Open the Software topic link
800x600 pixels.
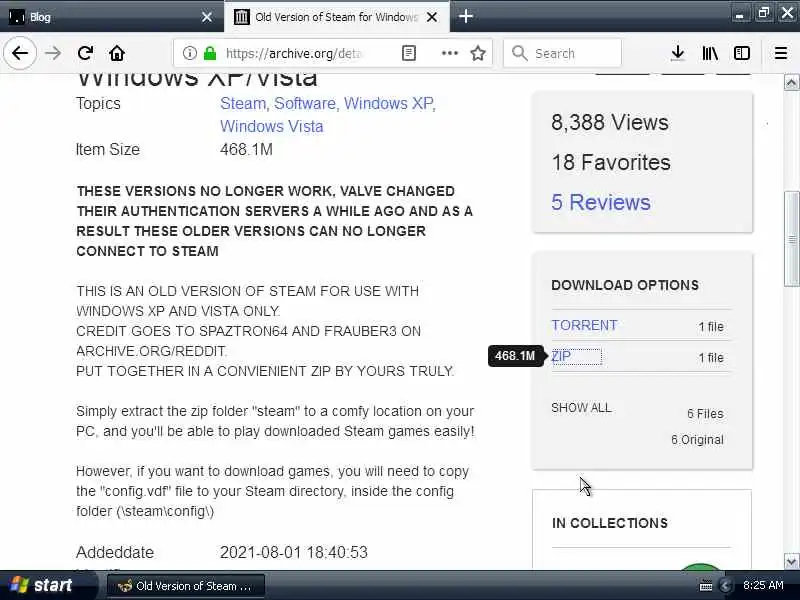click(305, 104)
